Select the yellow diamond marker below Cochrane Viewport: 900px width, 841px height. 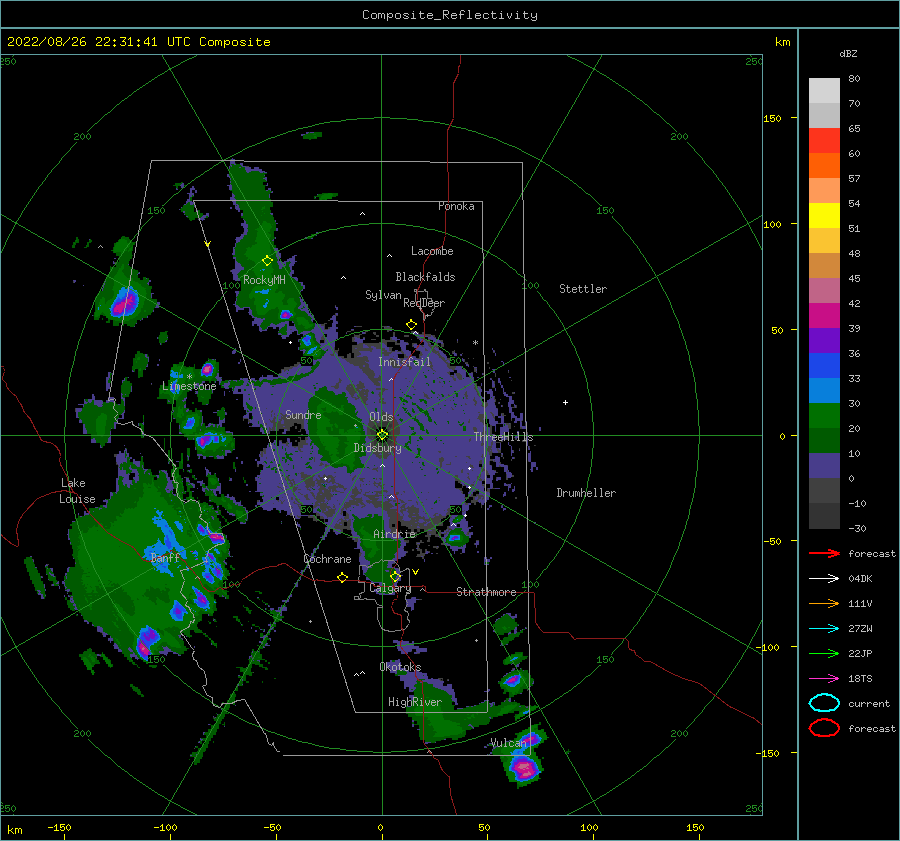point(342,577)
